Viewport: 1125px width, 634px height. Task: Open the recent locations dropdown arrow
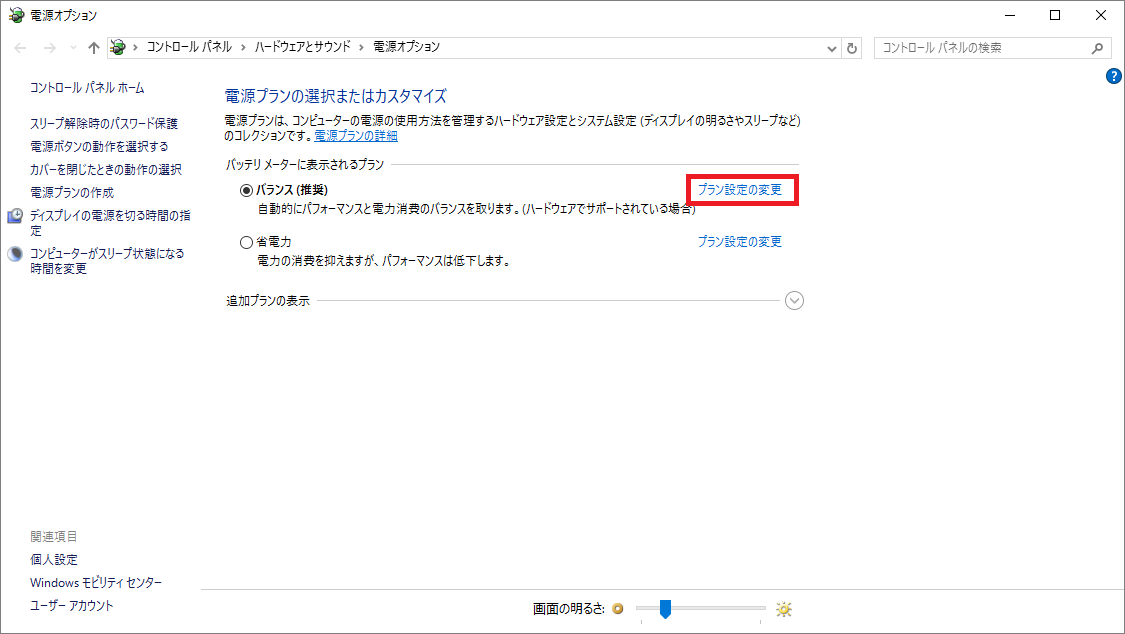(x=72, y=48)
